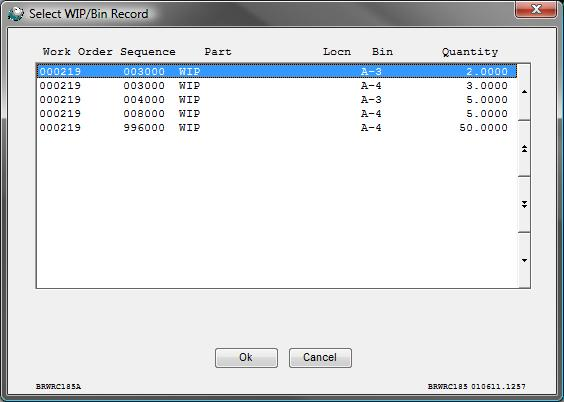Select the record with sequence 004000
This screenshot has height=402, width=564.
(x=277, y=100)
